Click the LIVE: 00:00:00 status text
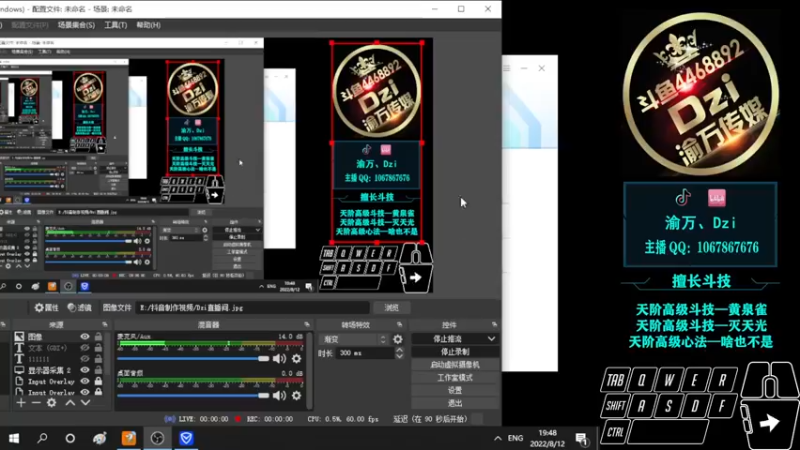This screenshot has width=800, height=450. [x=204, y=419]
